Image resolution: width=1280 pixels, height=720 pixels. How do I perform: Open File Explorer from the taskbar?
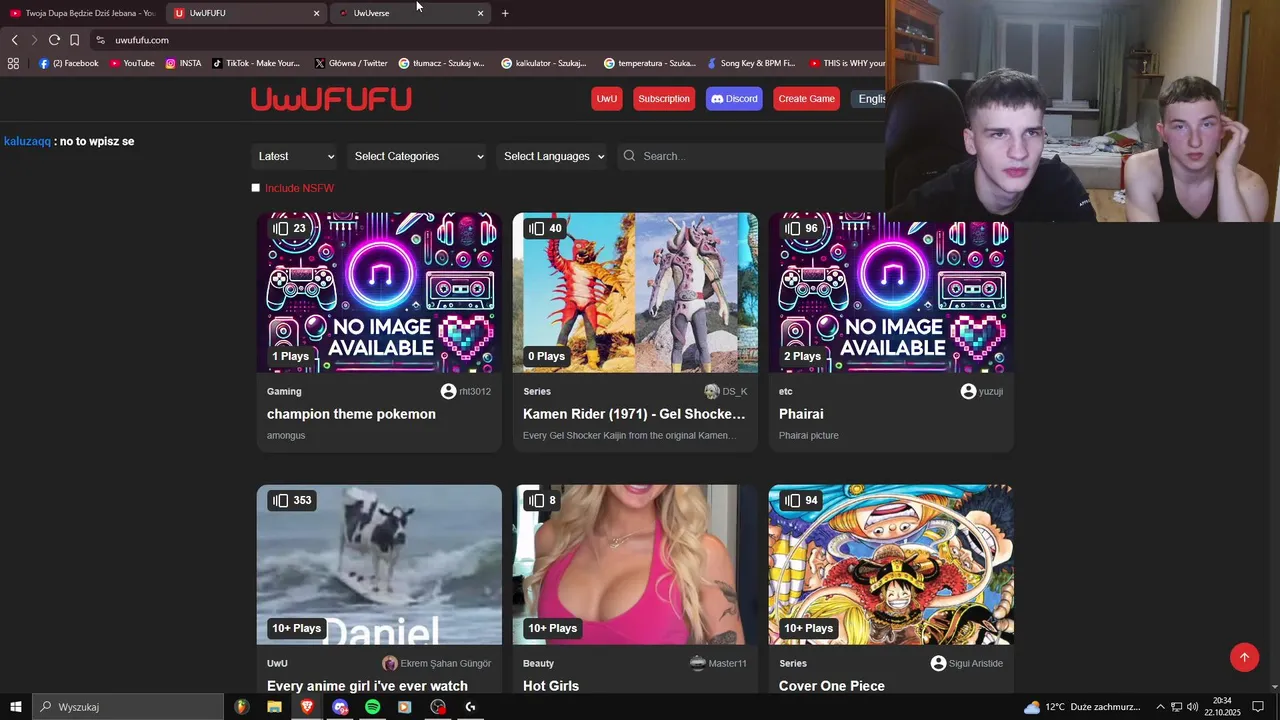pos(274,707)
